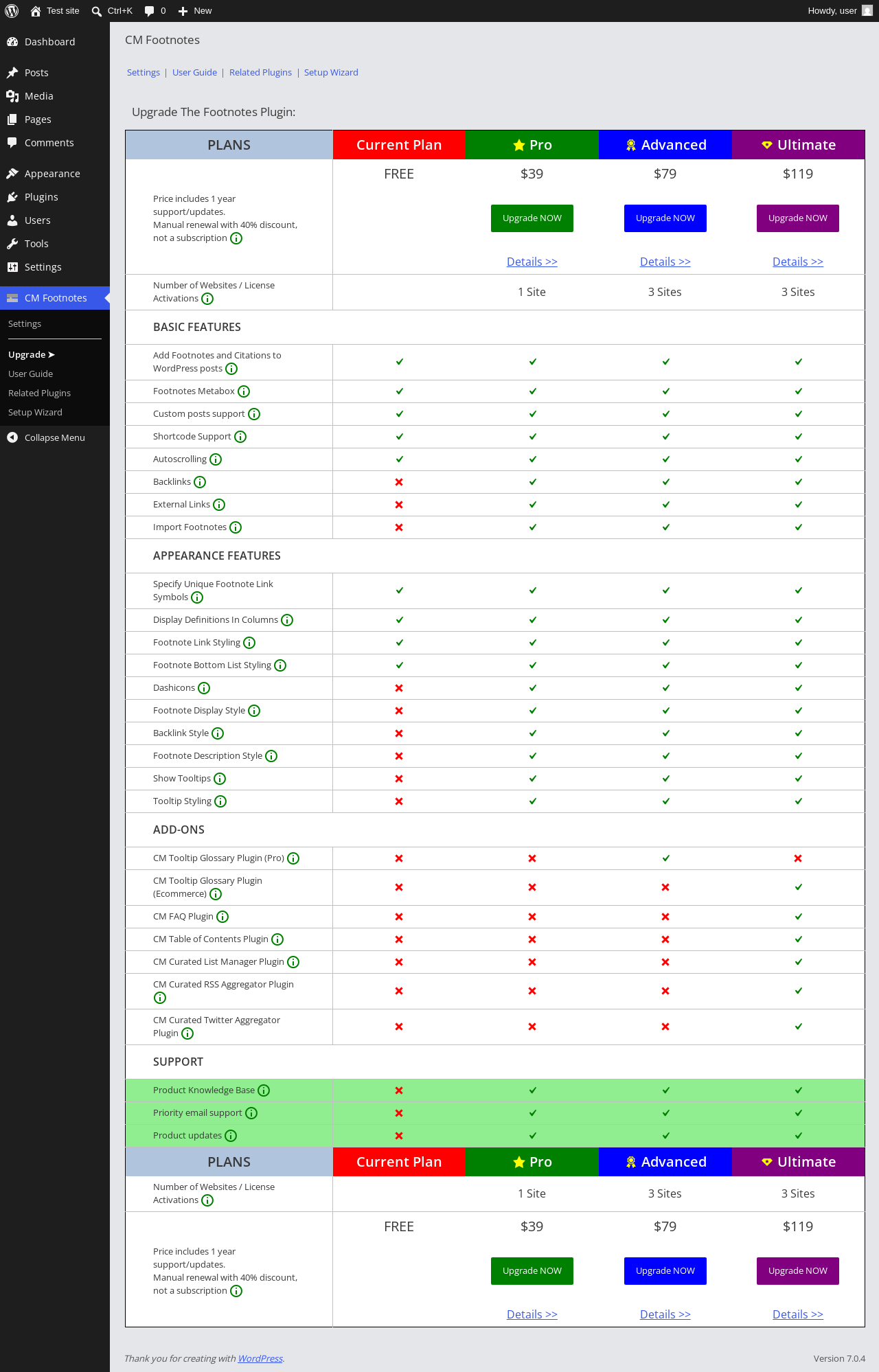Click the "ADD-ONS" section heading
The width and height of the screenshot is (879, 1372).
(x=179, y=830)
